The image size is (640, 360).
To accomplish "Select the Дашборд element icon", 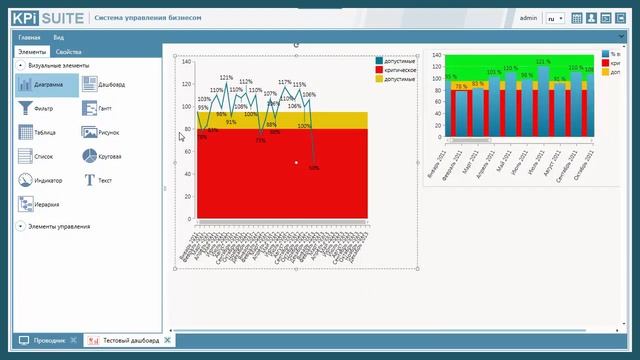I will click(x=89, y=84).
